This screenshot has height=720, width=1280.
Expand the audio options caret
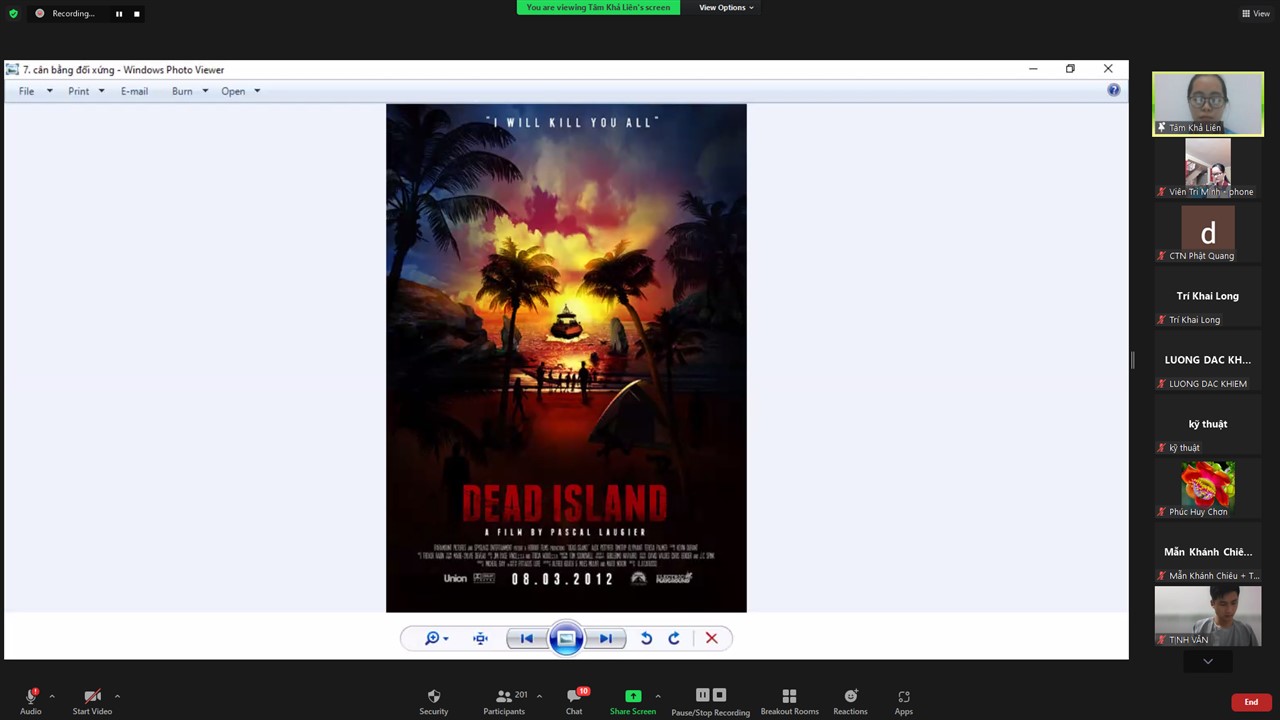[x=52, y=696]
